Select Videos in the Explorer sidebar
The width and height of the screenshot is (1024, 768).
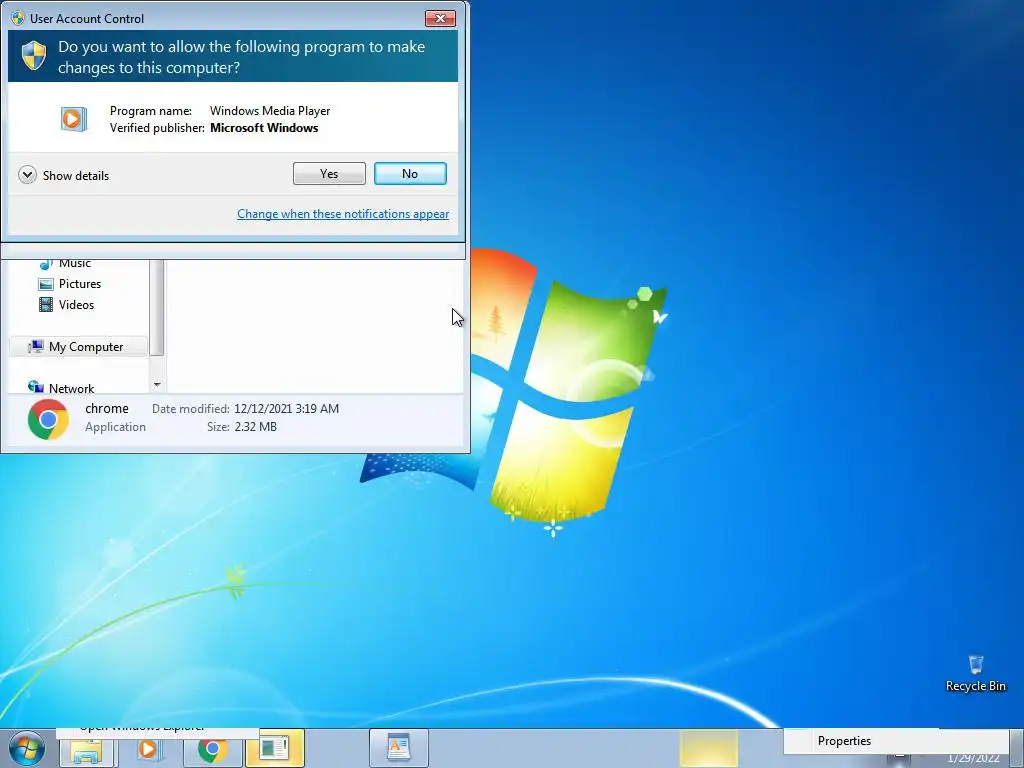click(76, 304)
